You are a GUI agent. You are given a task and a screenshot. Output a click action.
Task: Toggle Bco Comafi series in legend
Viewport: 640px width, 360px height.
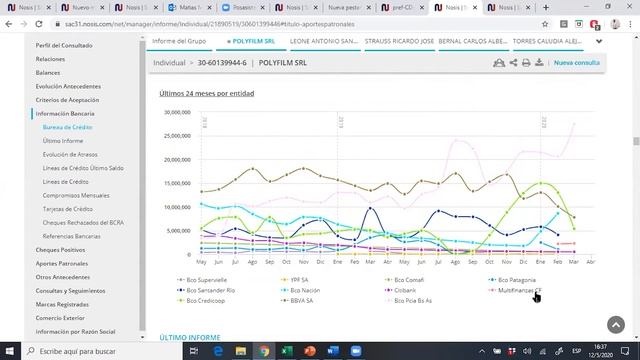tap(404, 280)
